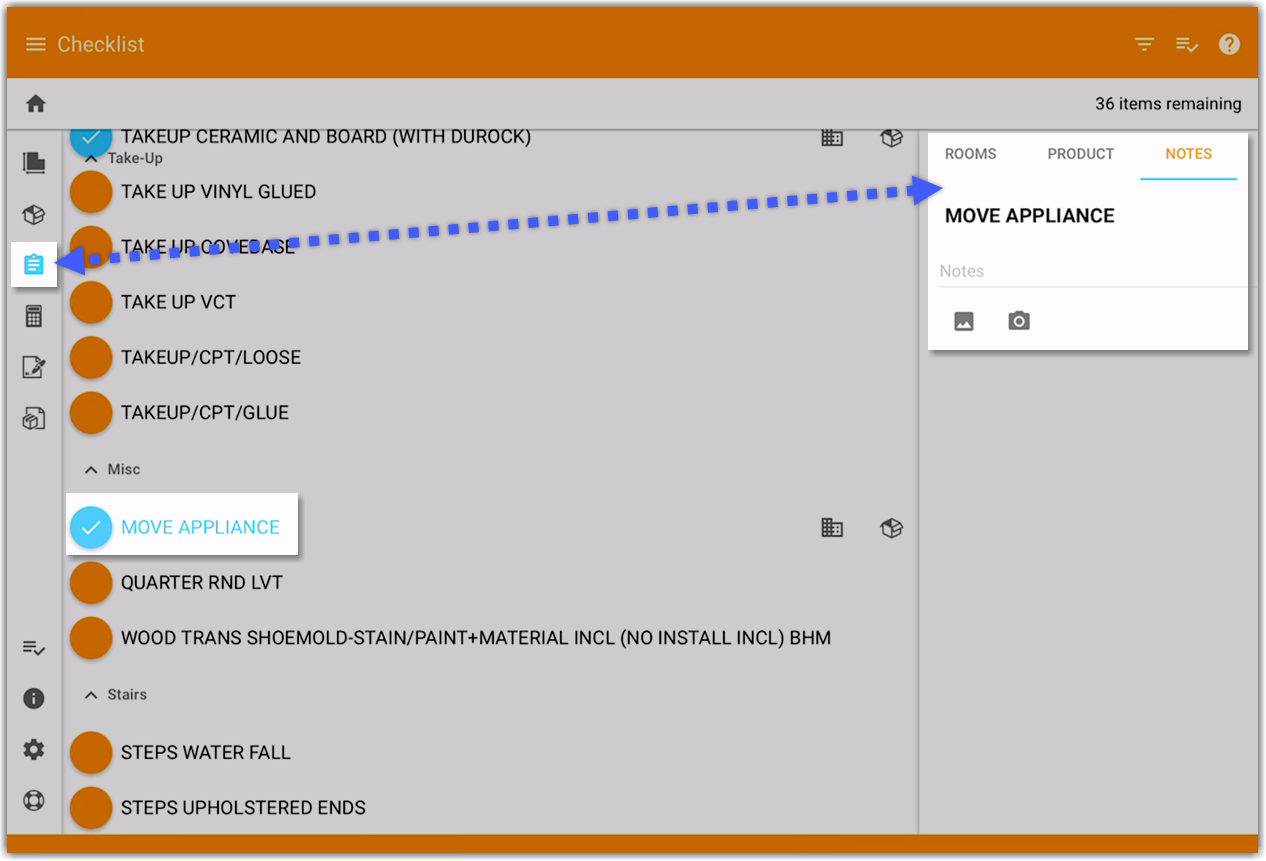Click product box icon on TAKEUP CERAMIC row
The width and height of the screenshot is (1266, 861).
pos(892,138)
